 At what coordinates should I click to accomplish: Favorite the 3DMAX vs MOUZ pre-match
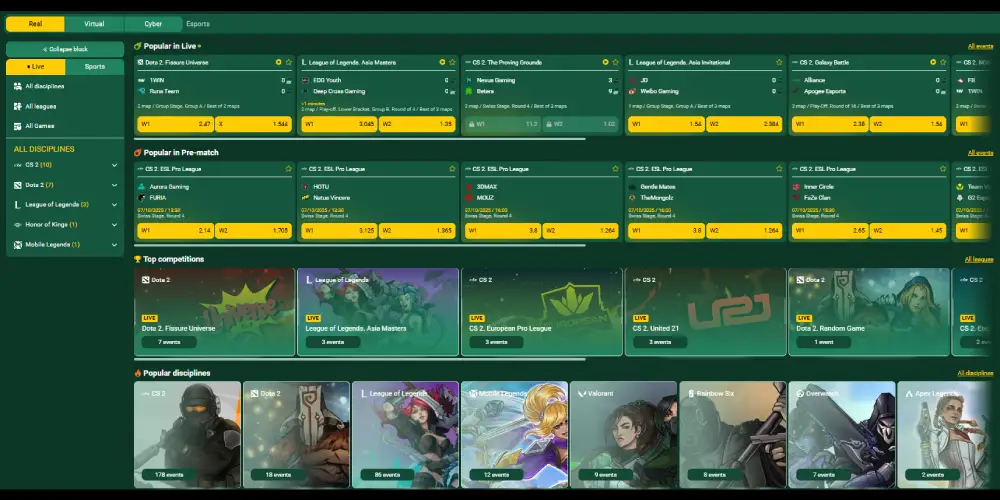click(x=615, y=169)
